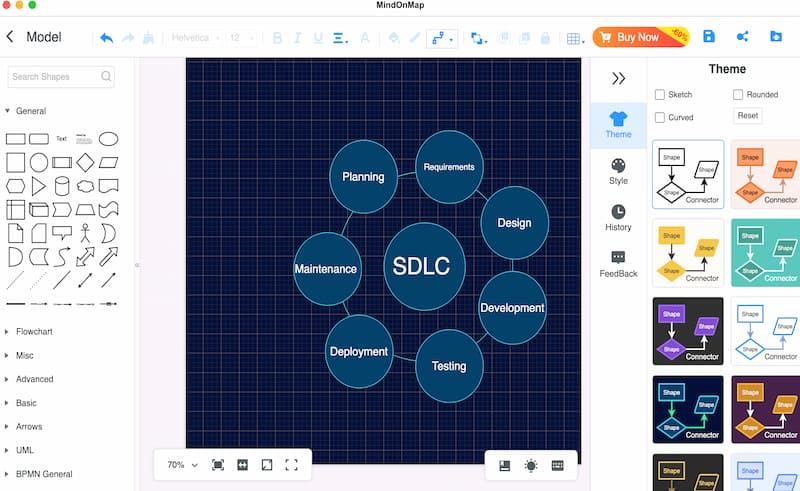Select the Testing node
800x491 pixels.
449,366
